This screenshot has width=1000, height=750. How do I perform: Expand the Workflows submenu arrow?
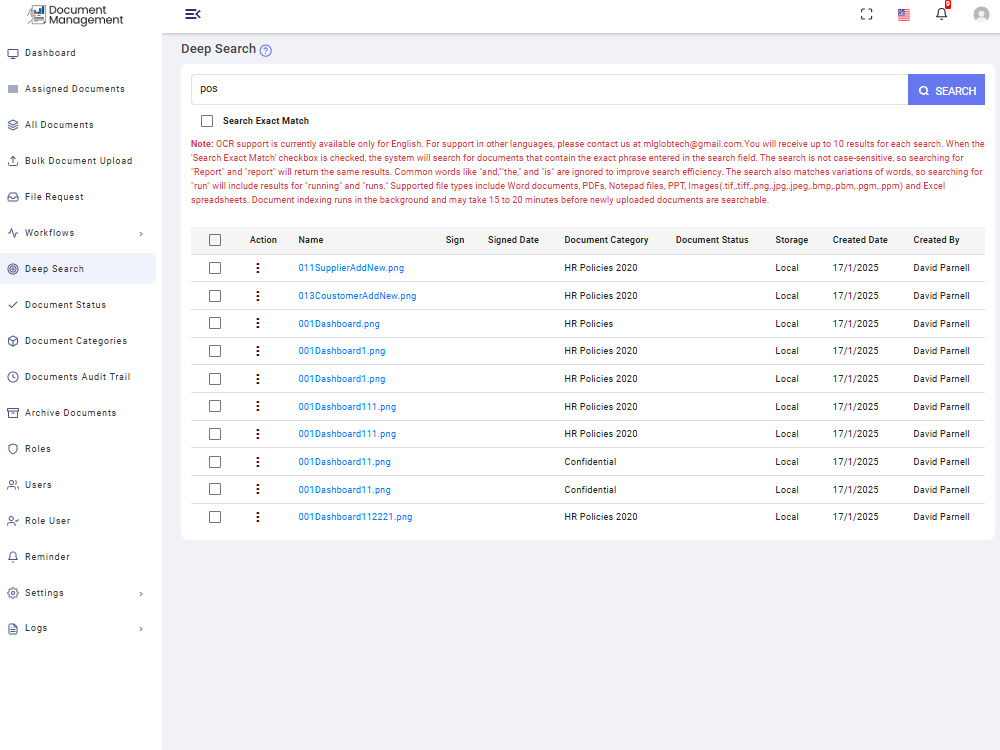(x=141, y=233)
